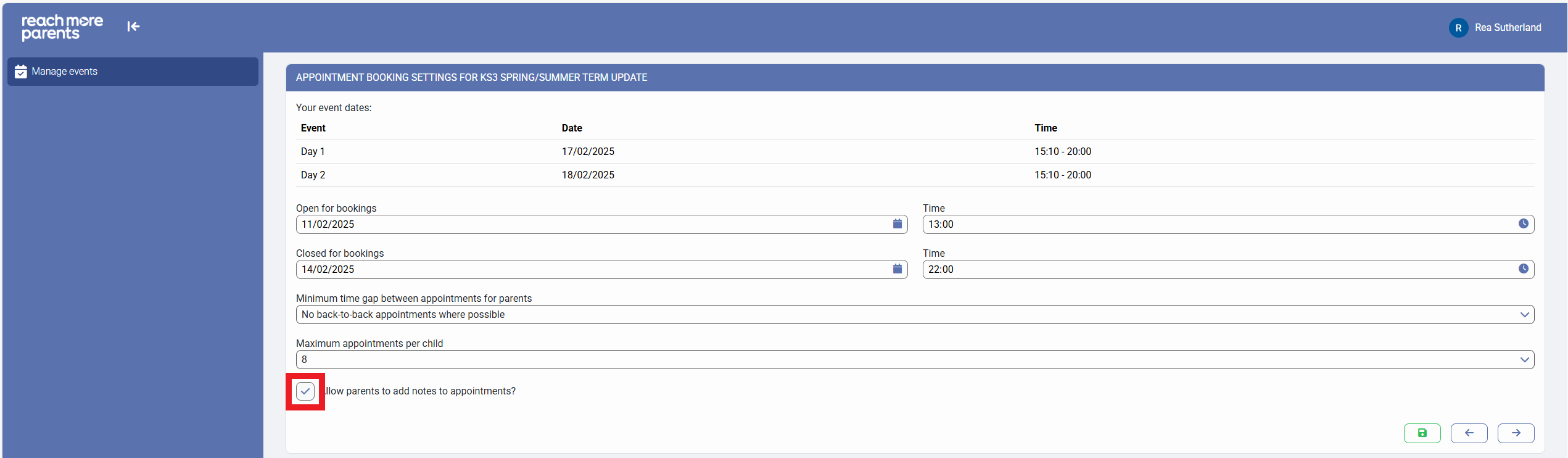Click the Rea Sutherland user avatar
The image size is (1568, 458).
tap(1458, 28)
